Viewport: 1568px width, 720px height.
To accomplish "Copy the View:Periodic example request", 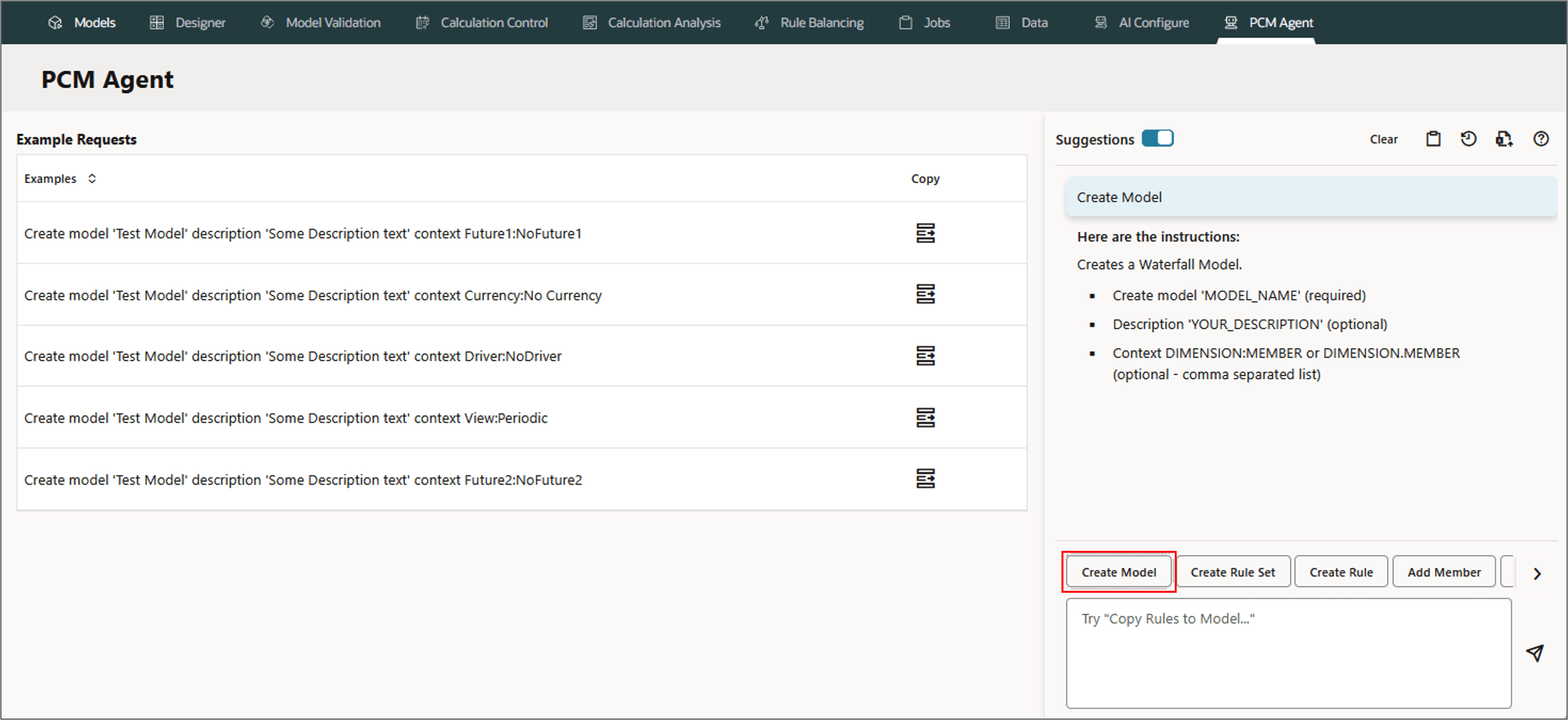I will [x=925, y=417].
